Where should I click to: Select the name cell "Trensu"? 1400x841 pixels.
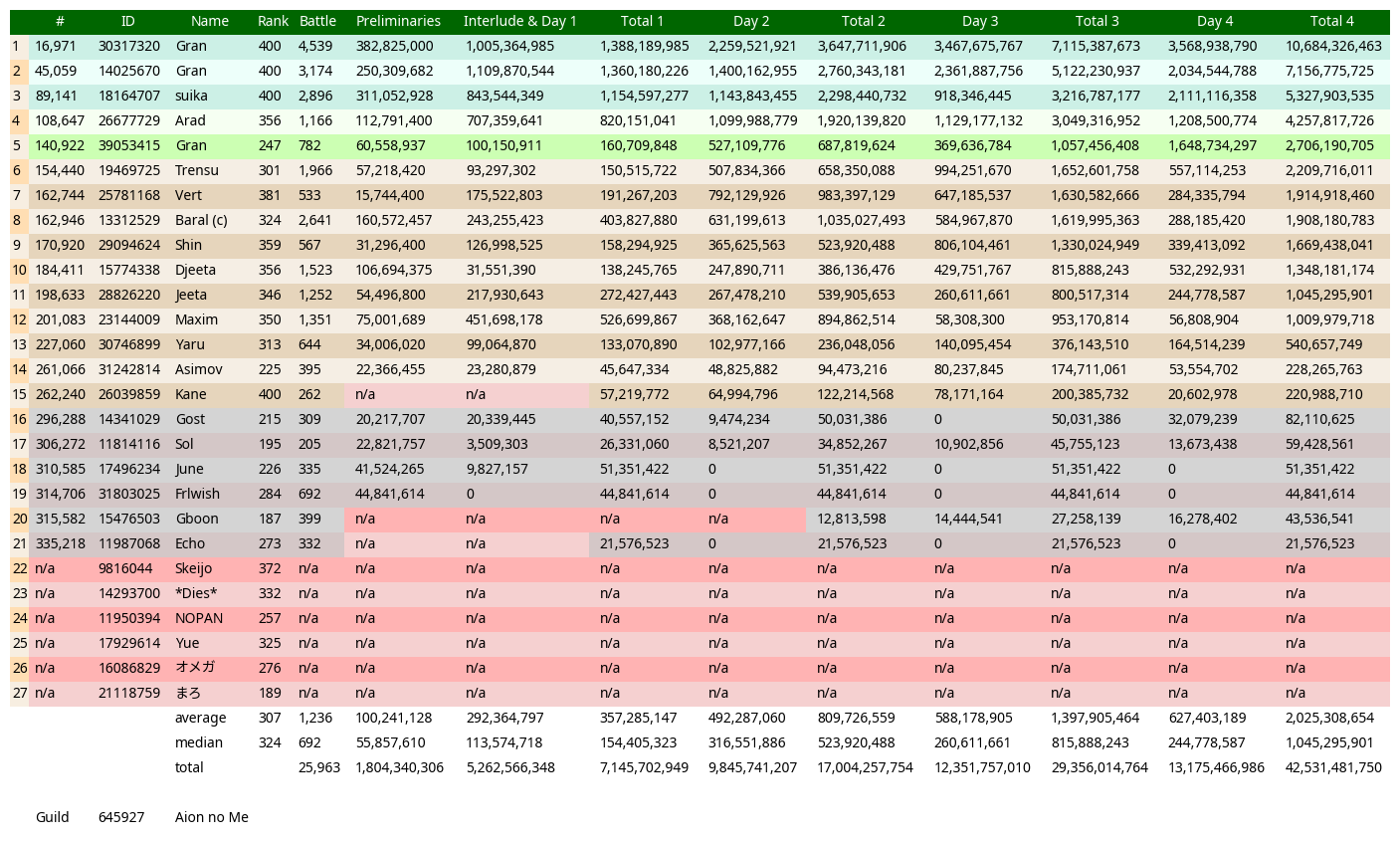(196, 170)
